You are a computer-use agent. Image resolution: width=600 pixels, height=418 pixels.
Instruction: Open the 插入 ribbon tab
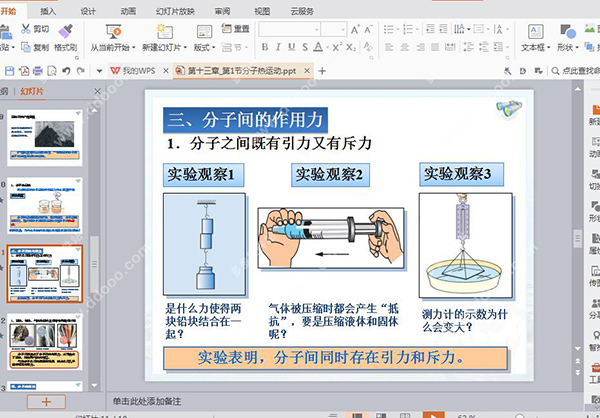coord(48,11)
